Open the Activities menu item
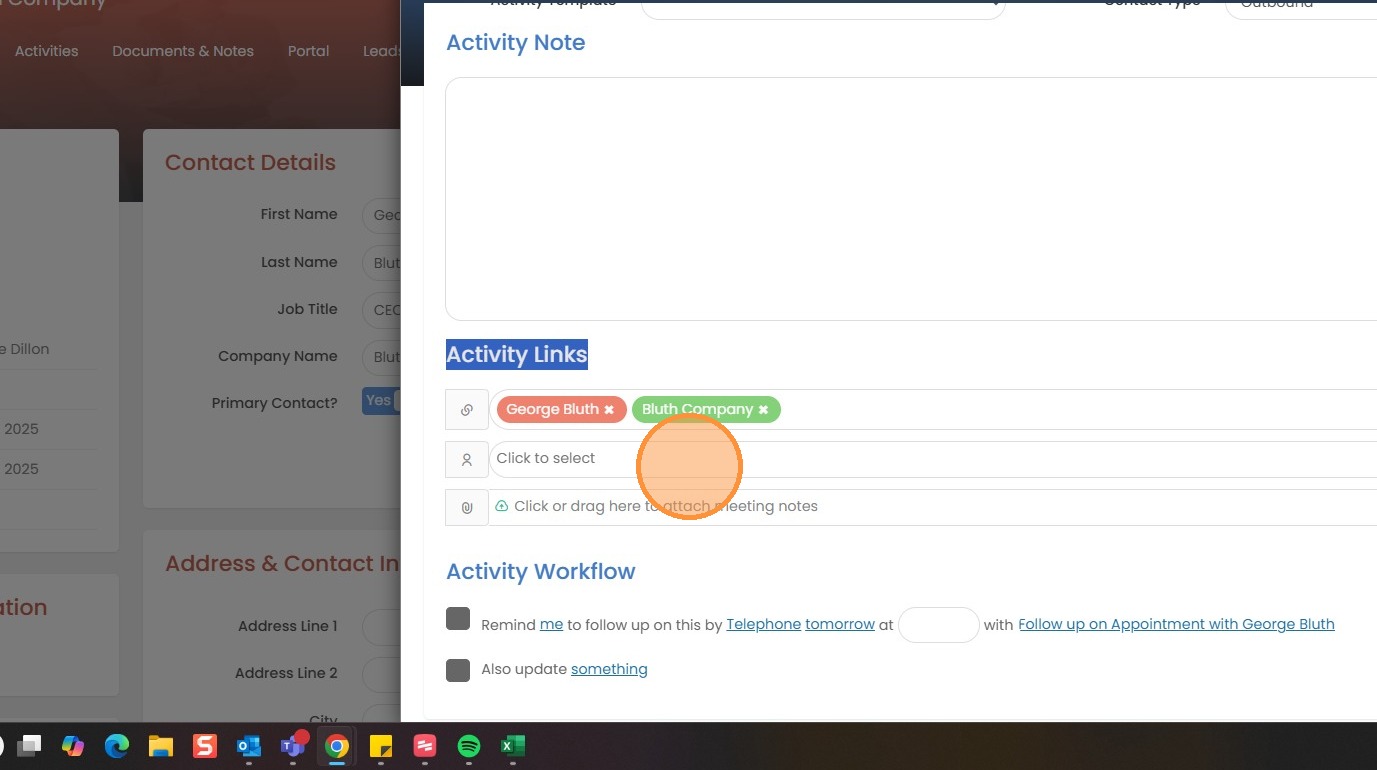This screenshot has width=1377, height=770. pyautogui.click(x=46, y=51)
